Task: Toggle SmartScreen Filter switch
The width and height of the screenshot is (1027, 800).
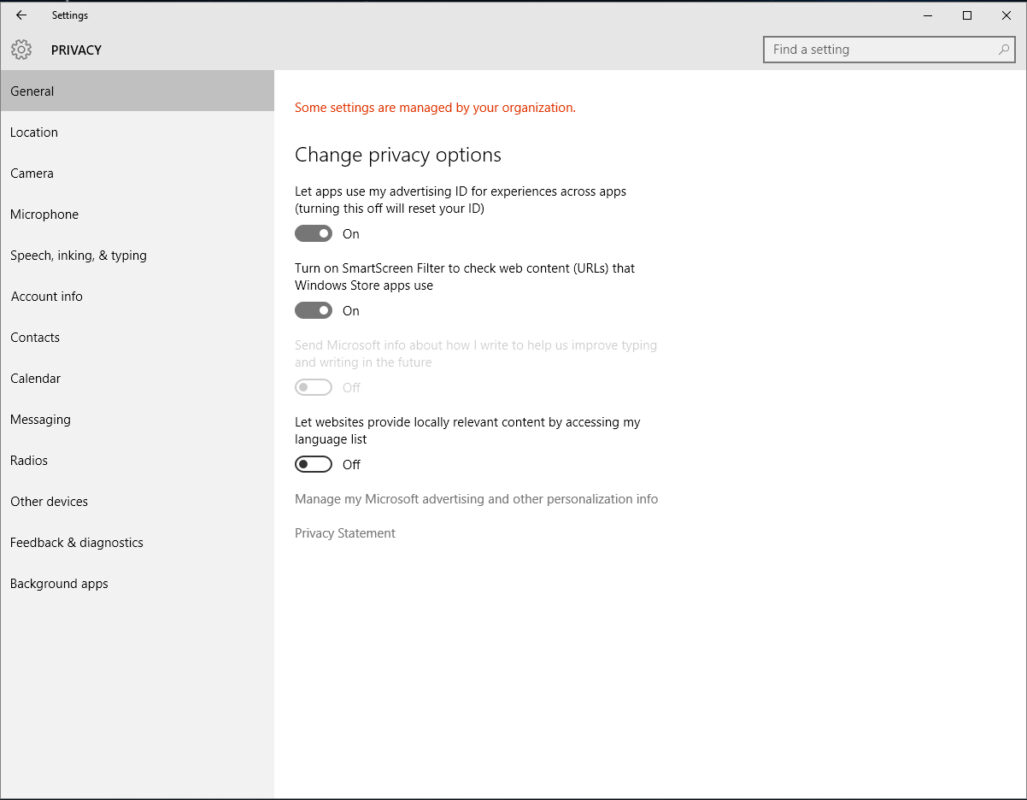Action: click(x=313, y=311)
